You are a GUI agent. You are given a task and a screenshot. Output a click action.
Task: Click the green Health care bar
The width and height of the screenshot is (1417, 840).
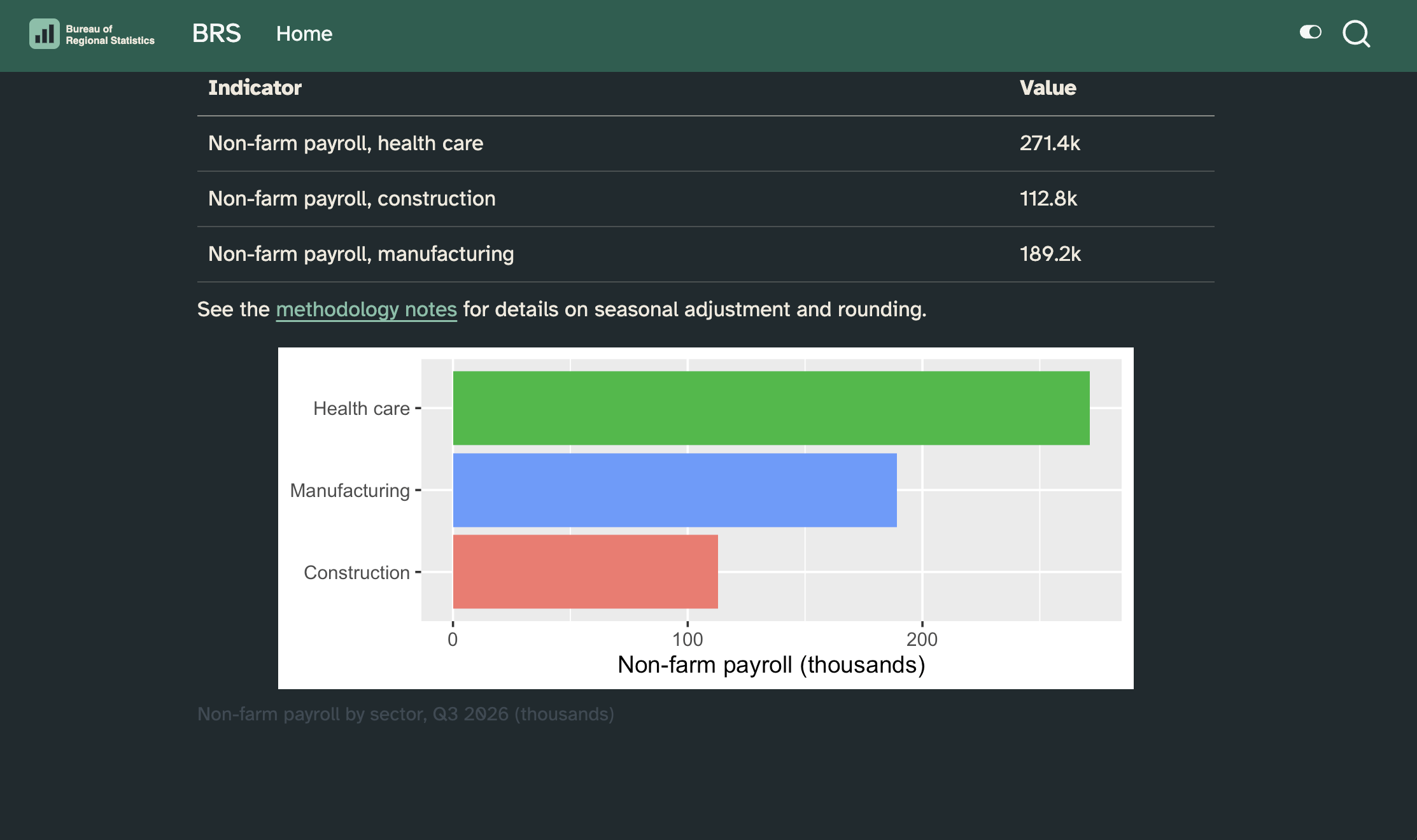[771, 408]
